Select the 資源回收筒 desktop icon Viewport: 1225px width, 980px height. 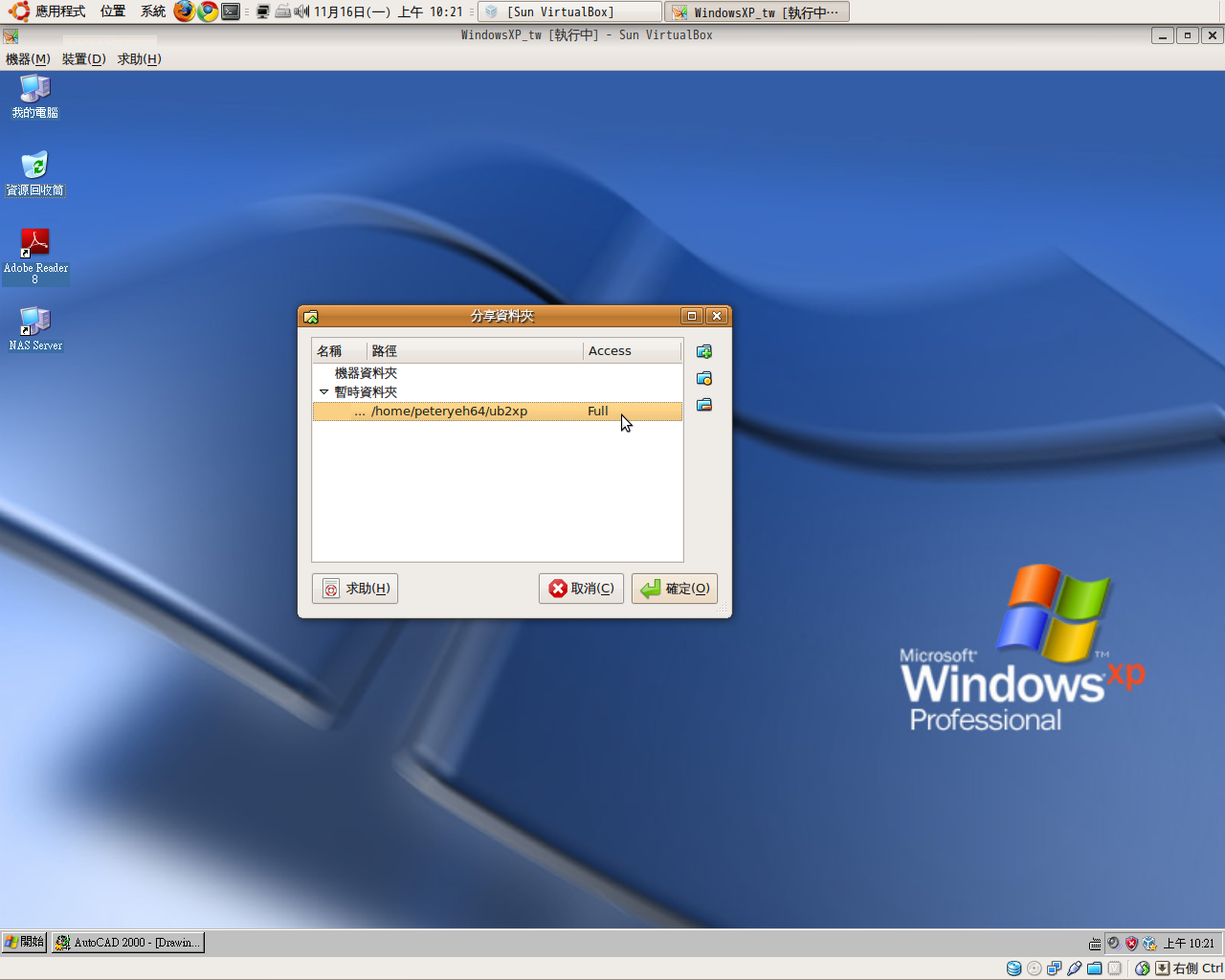click(35, 174)
